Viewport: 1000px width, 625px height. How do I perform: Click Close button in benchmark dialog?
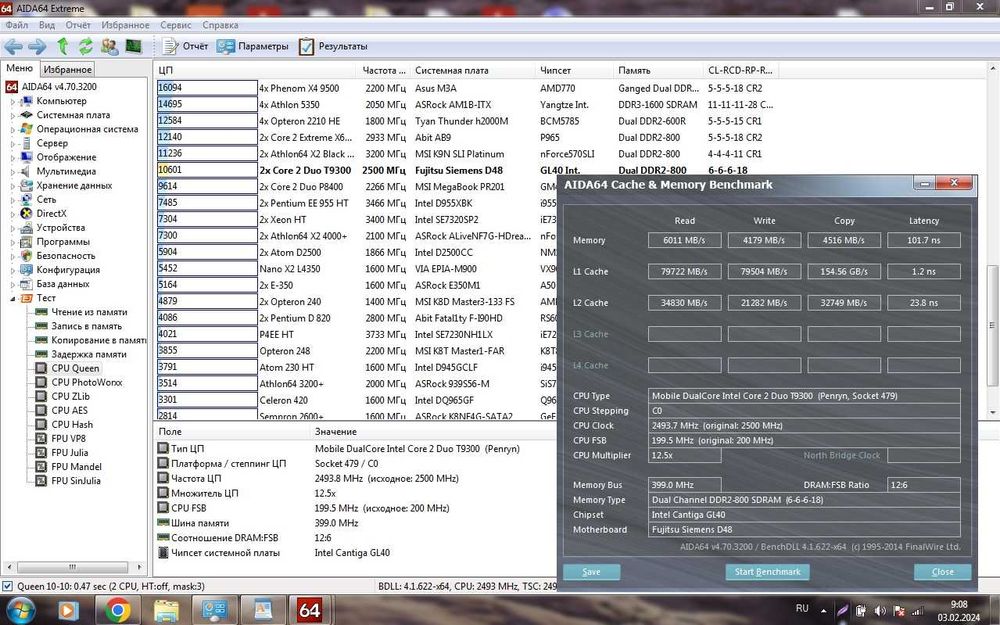[942, 571]
